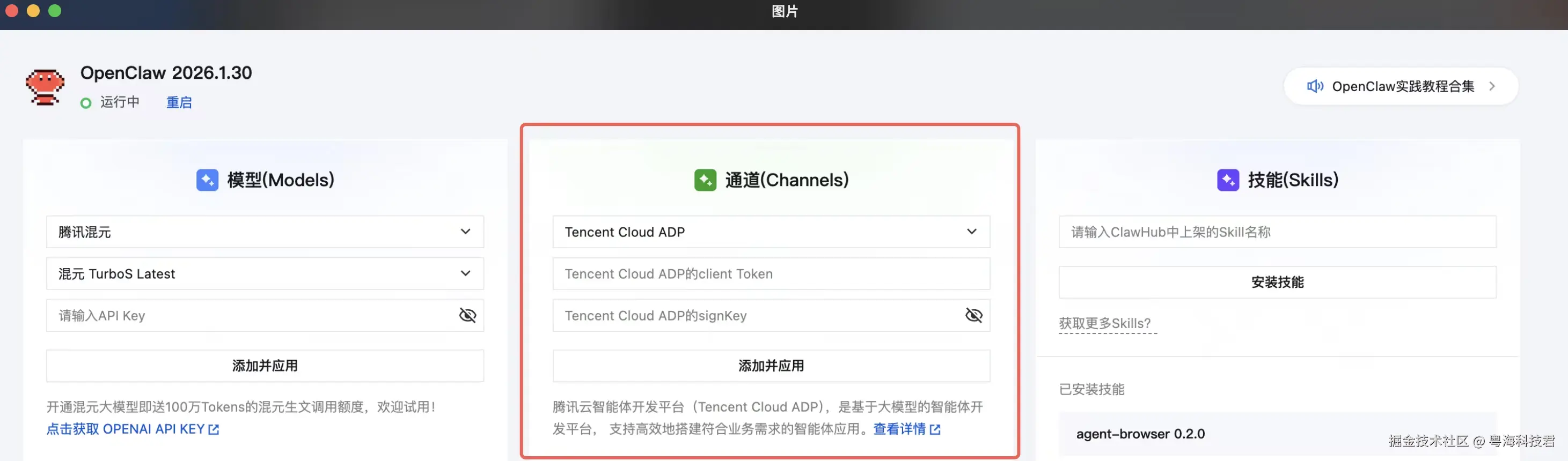Click the Models section sparkle icon
The height and width of the screenshot is (461, 1568).
coord(207,180)
